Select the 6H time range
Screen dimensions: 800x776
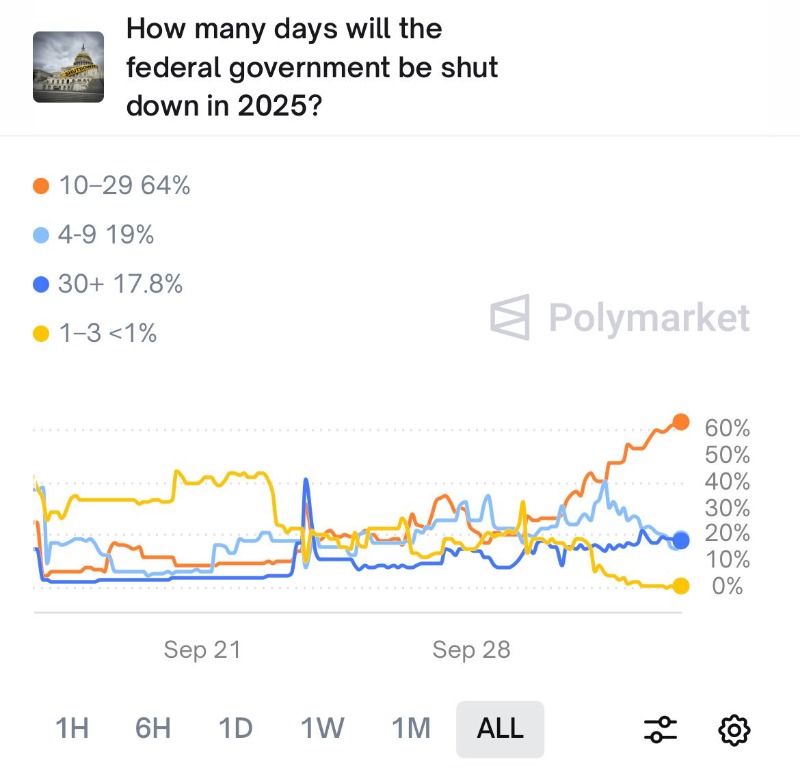153,728
